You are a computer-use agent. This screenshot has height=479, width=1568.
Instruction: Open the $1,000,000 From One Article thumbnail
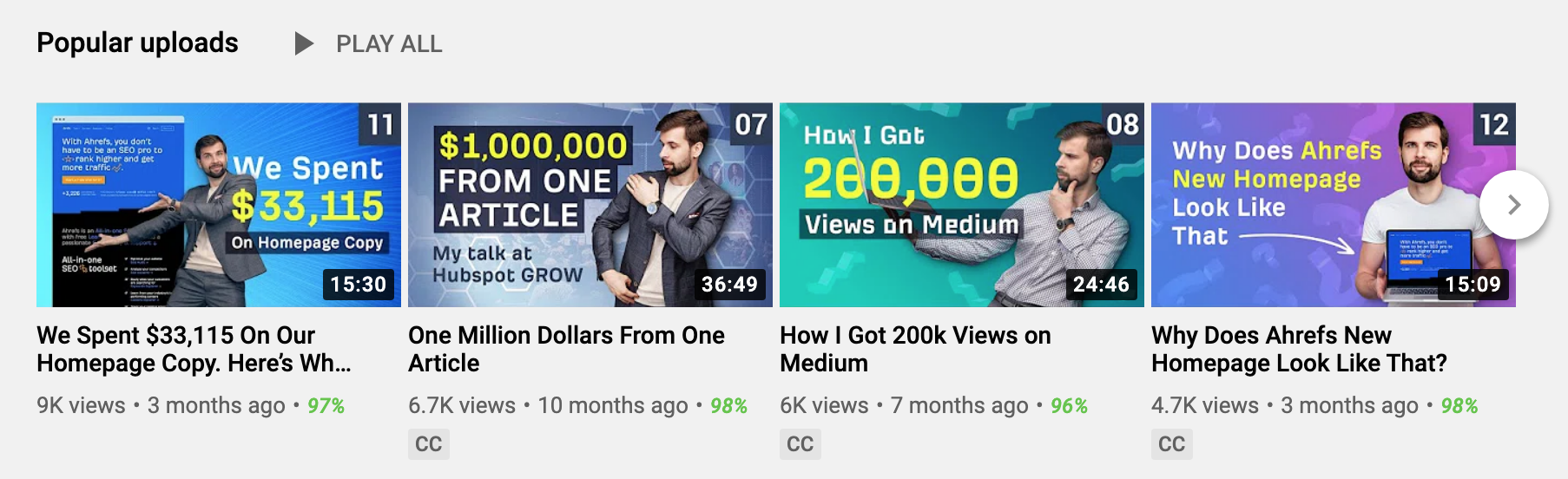click(x=590, y=205)
